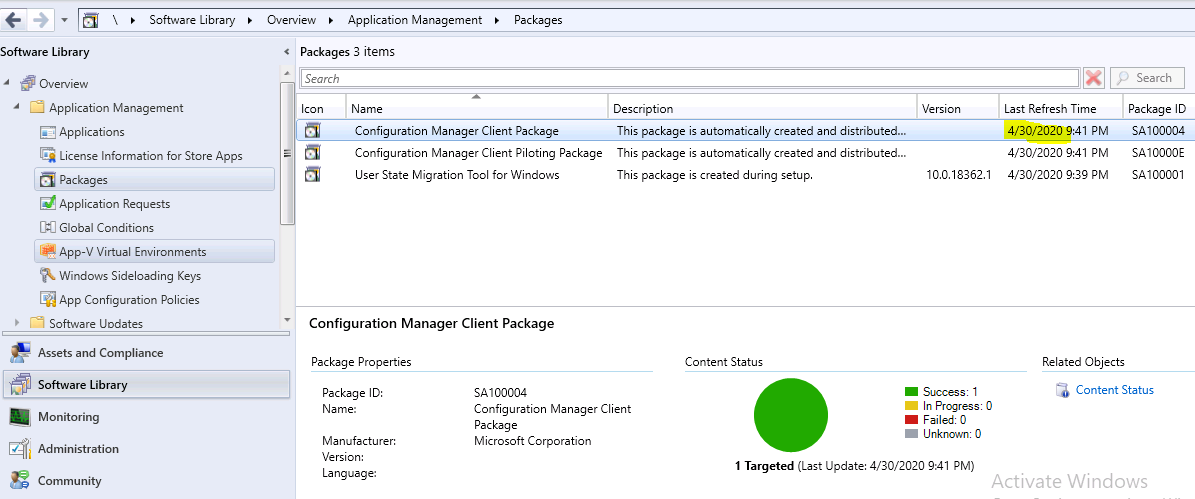Open Application Requests node
1195x499 pixels.
pyautogui.click(x=114, y=203)
